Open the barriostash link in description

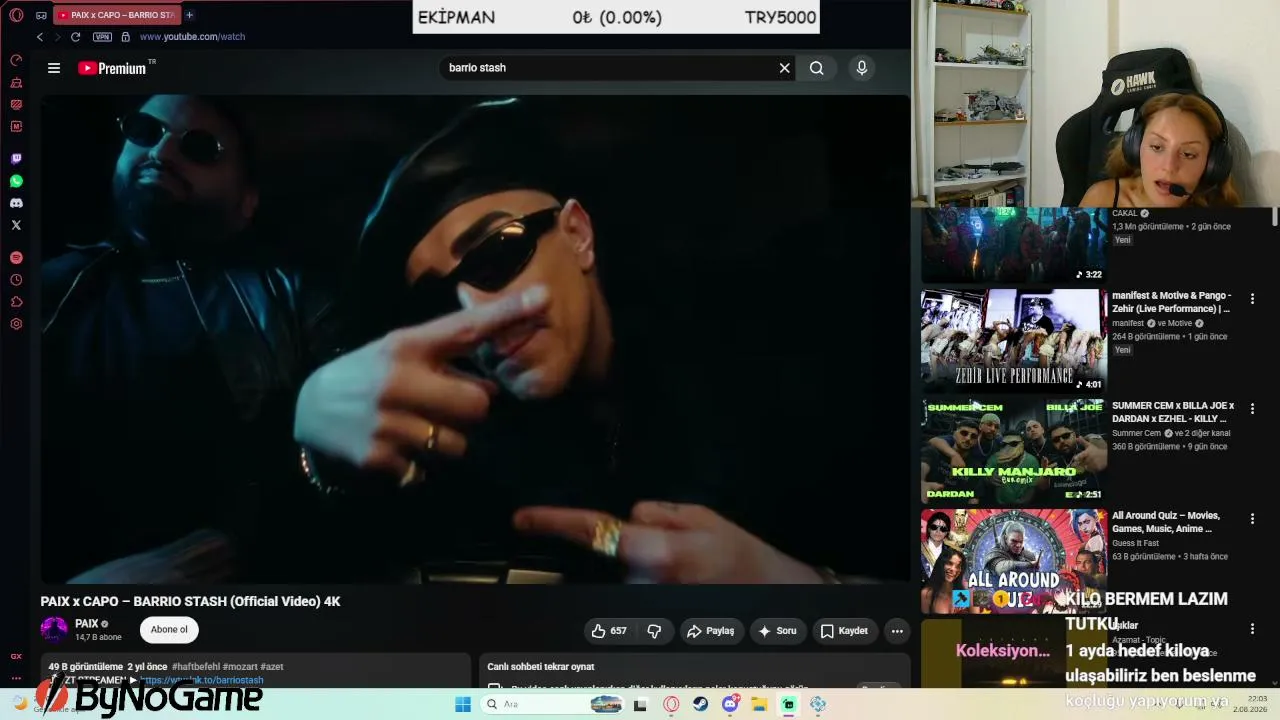202,680
